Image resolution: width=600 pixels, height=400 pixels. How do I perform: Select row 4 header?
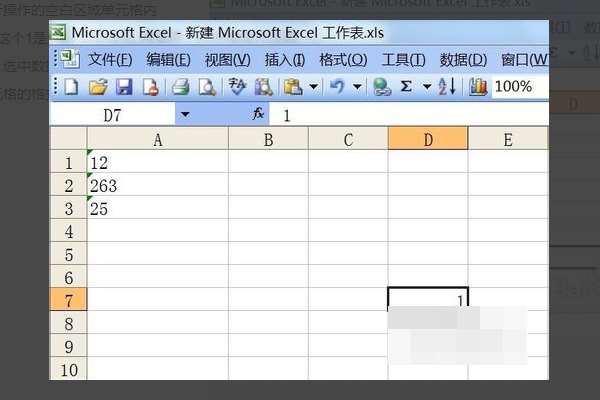tap(68, 230)
